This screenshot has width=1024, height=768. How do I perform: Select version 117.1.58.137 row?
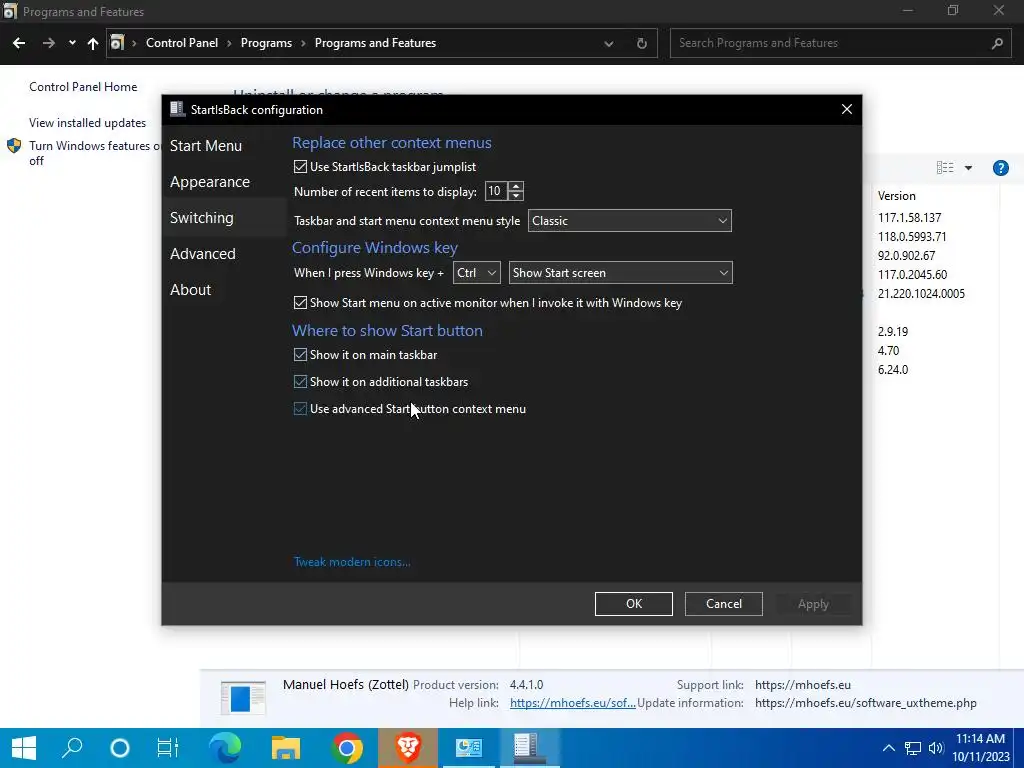909,217
